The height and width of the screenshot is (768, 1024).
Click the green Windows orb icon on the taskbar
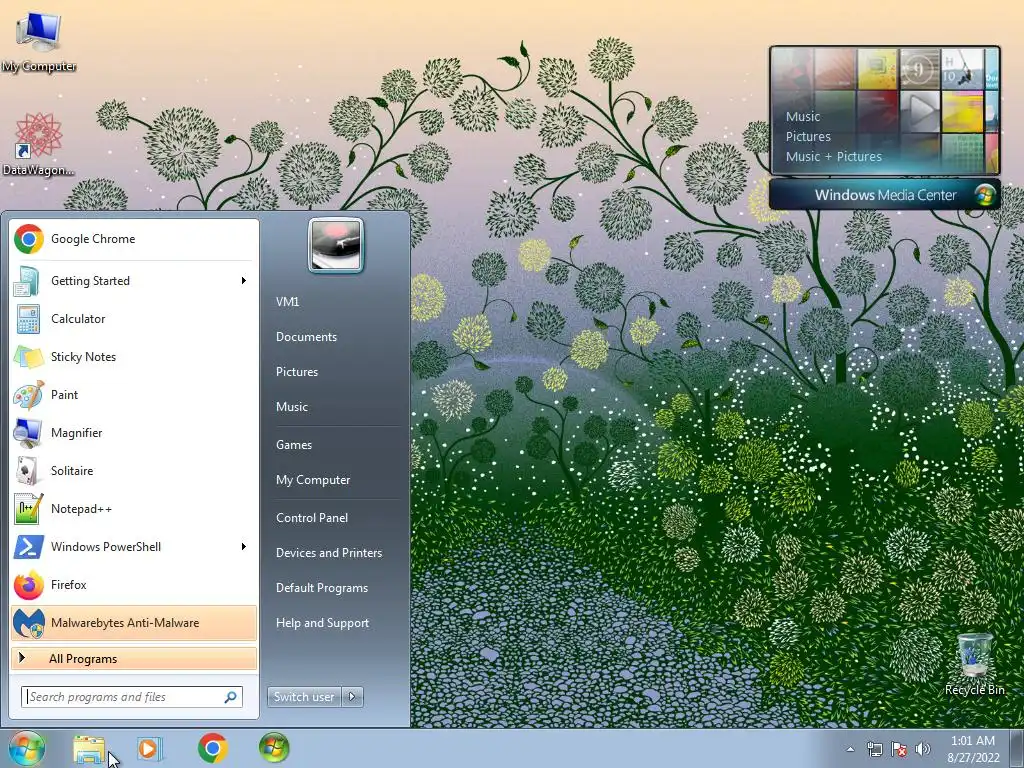[274, 748]
